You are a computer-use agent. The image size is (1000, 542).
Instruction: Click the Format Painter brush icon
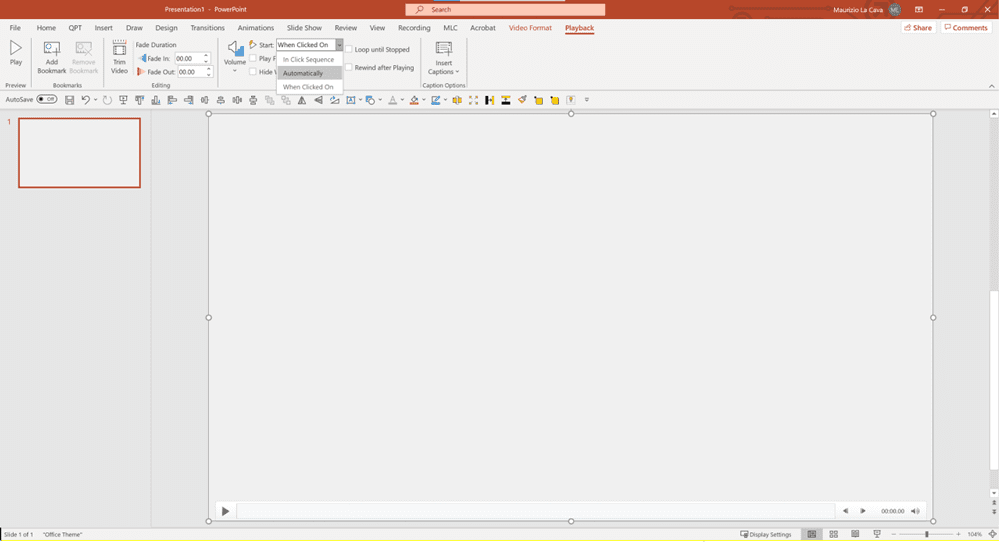522,100
